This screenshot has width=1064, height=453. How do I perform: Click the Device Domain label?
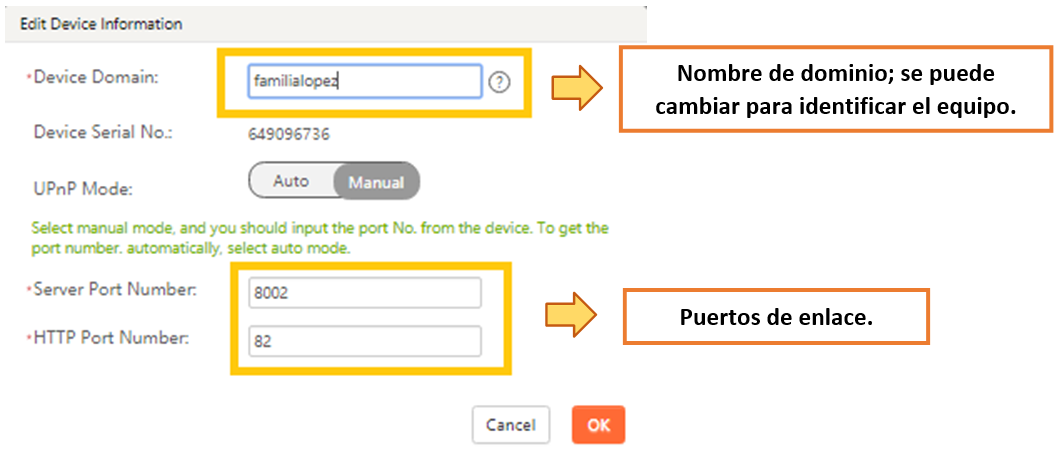[96, 77]
